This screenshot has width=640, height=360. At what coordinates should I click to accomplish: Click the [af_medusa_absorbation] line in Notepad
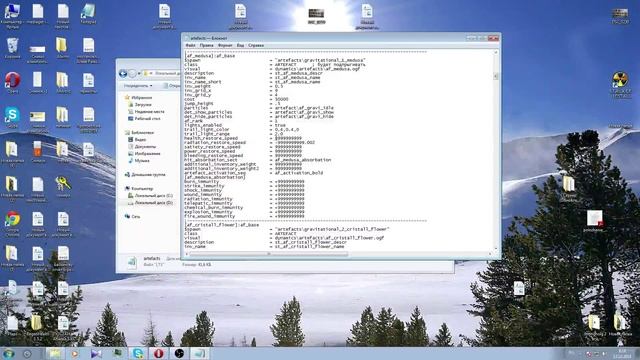(x=215, y=177)
